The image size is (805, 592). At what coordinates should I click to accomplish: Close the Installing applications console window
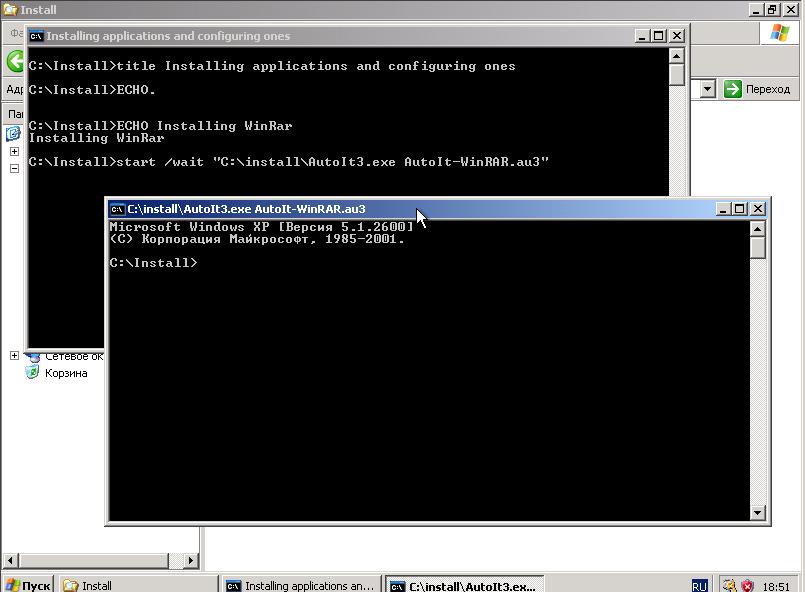(677, 36)
